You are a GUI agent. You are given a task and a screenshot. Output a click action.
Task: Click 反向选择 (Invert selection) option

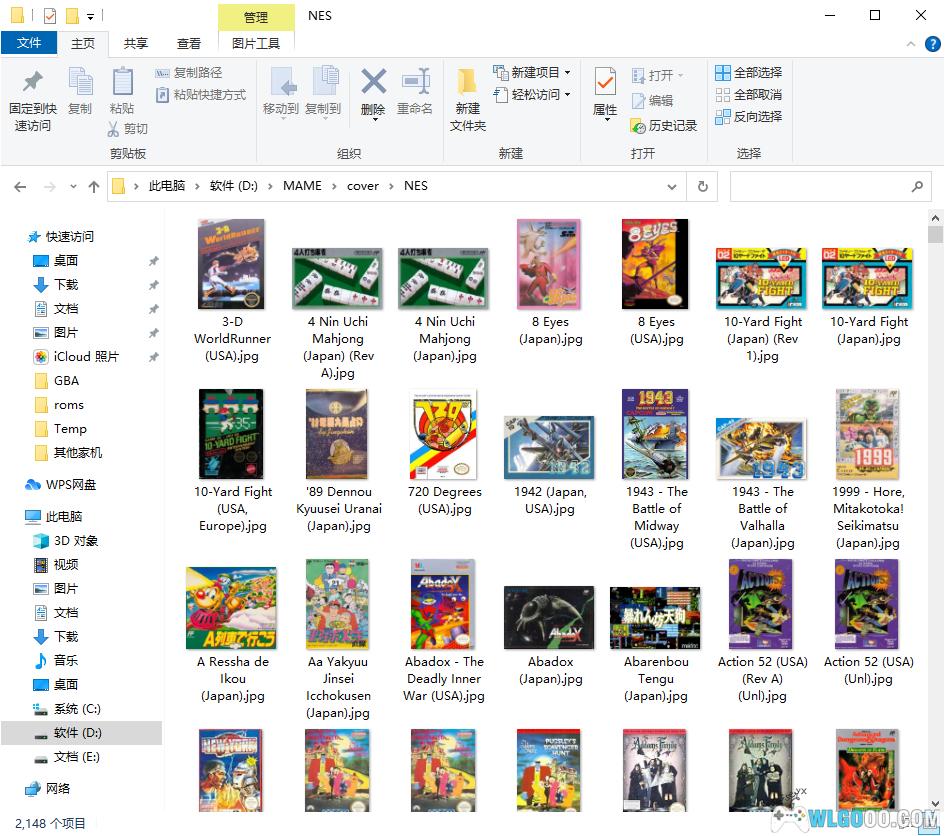tap(748, 117)
